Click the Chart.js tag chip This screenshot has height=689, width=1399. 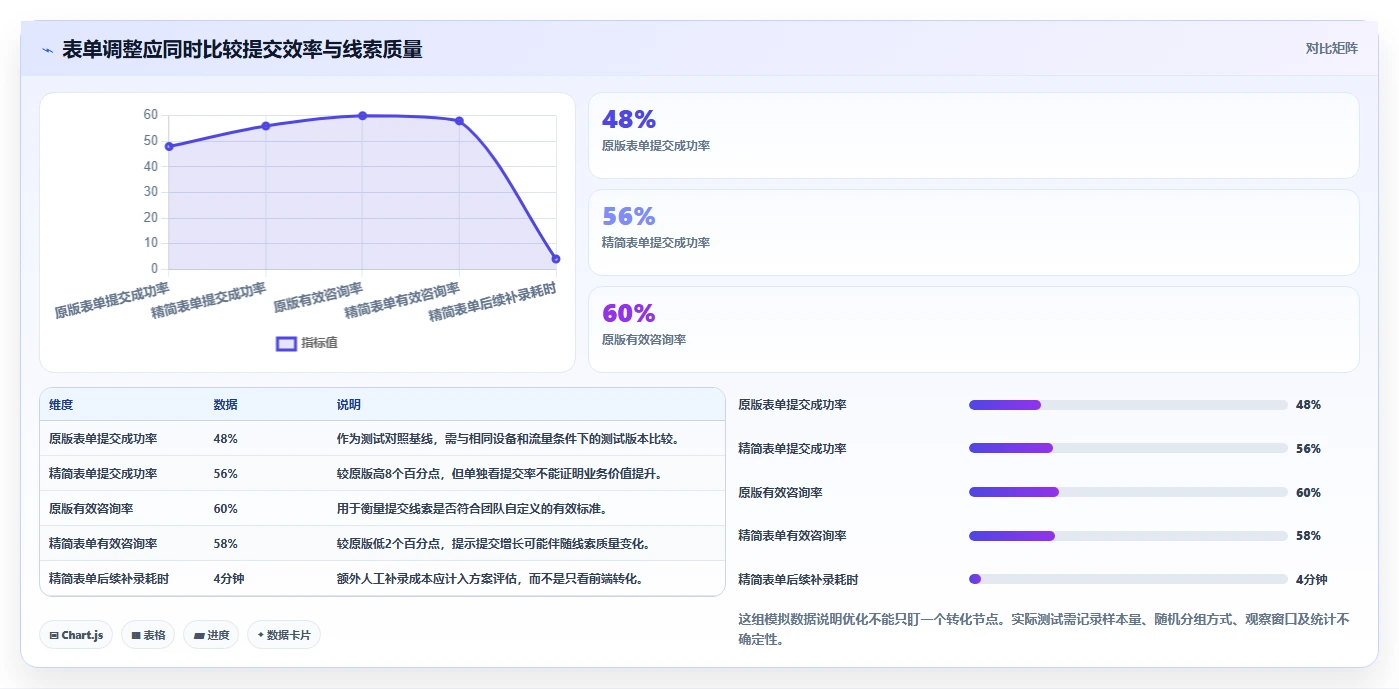pos(76,635)
